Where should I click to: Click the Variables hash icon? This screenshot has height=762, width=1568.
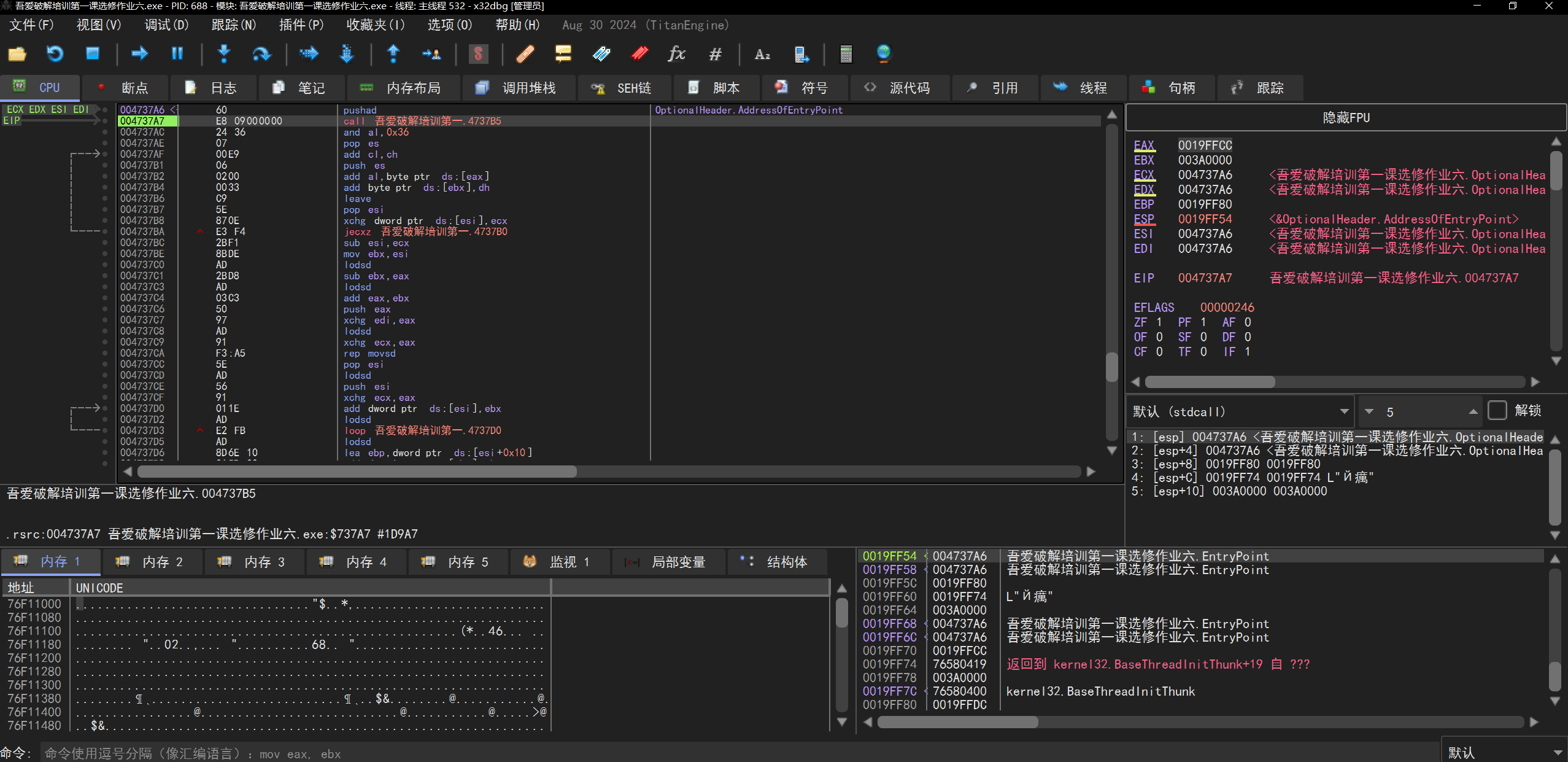click(715, 54)
